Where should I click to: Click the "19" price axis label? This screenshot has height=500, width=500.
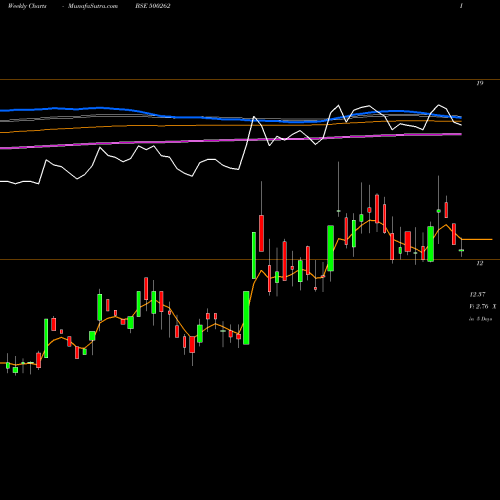point(479,83)
